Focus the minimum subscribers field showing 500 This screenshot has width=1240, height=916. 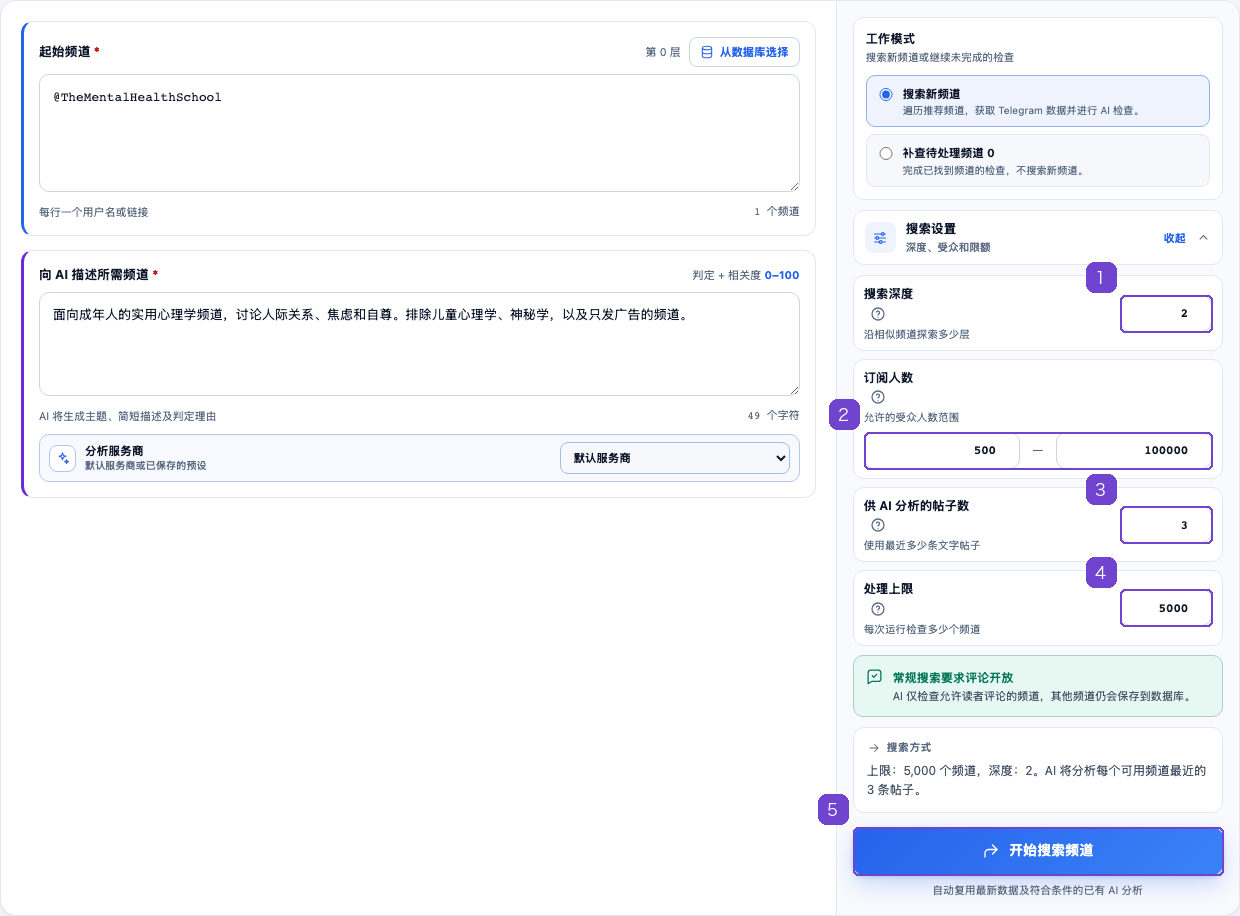pos(942,450)
